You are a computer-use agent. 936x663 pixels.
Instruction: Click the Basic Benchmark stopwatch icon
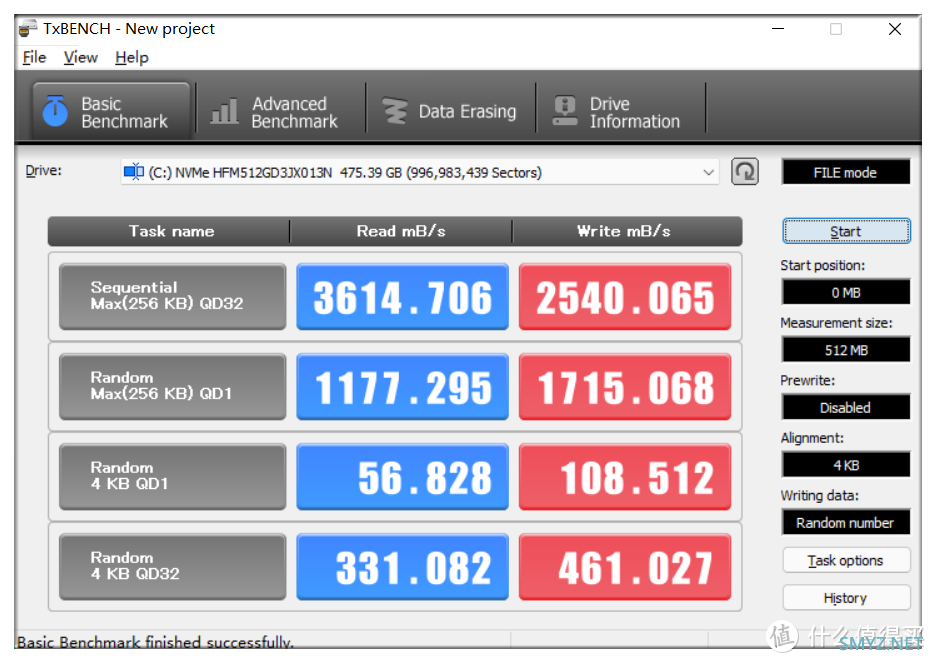56,111
